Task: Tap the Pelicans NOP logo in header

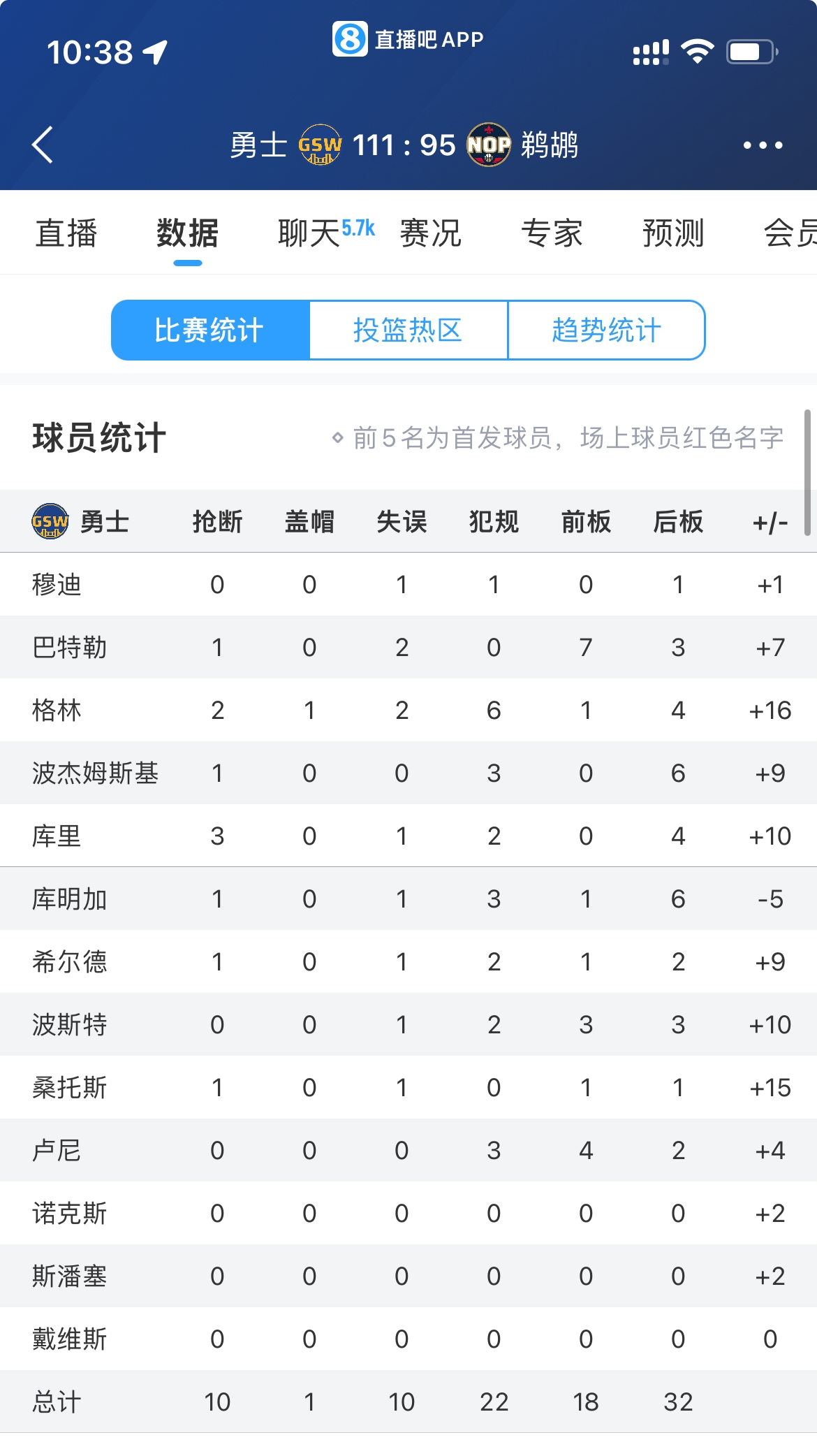Action: (x=489, y=145)
